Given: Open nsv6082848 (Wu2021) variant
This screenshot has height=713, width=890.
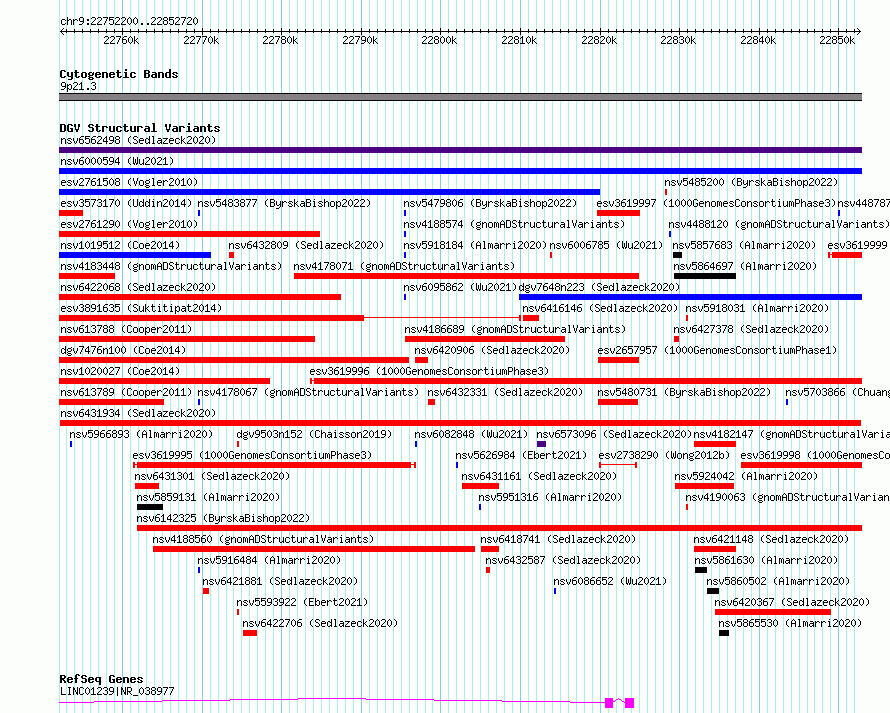Looking at the screenshot, I should (471, 434).
